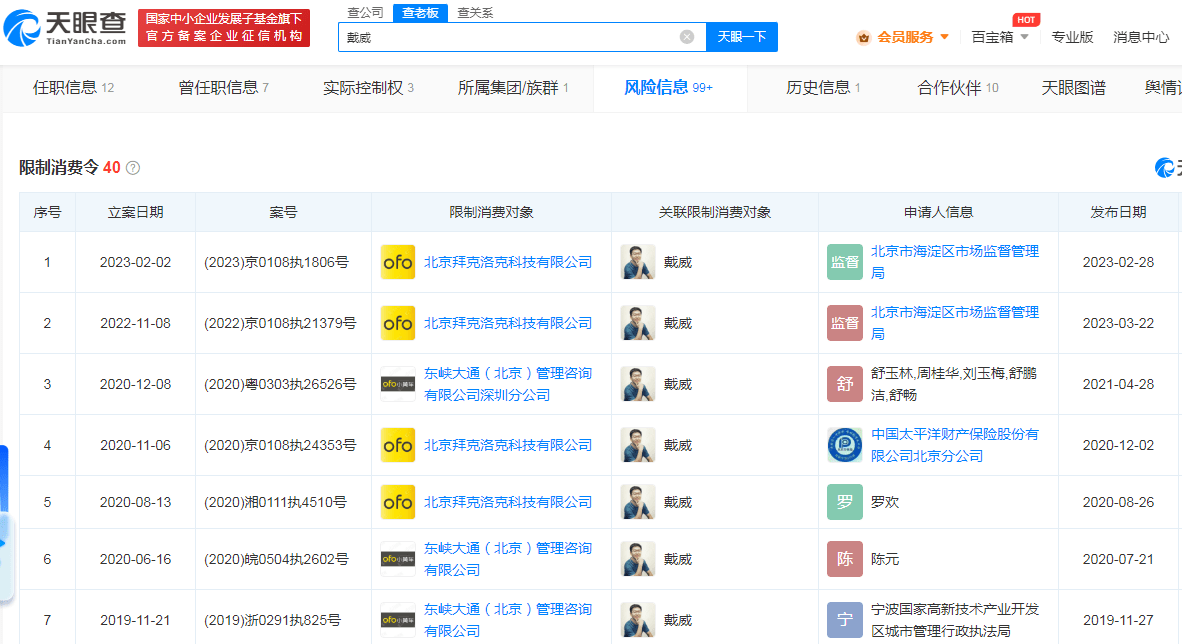This screenshot has width=1182, height=644.
Task: Click the ofo小黄车 logo in row 3
Action: tap(397, 385)
